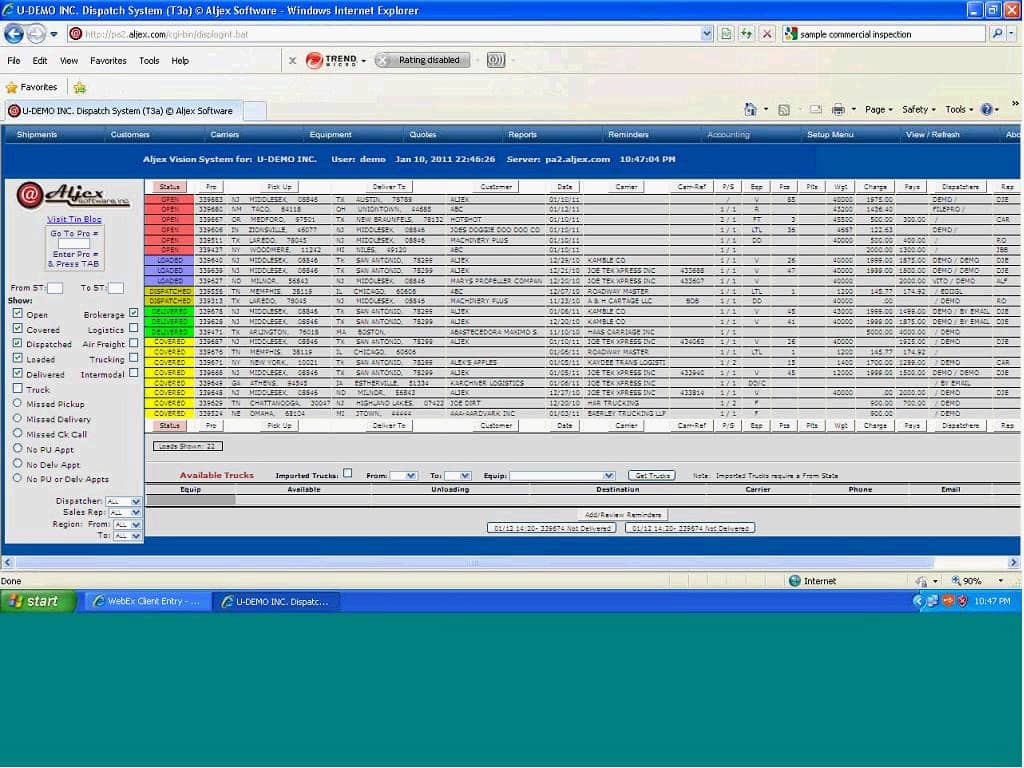The height and width of the screenshot is (768, 1024).
Task: Close the Trend Micro toolbar X
Action: pos(292,61)
